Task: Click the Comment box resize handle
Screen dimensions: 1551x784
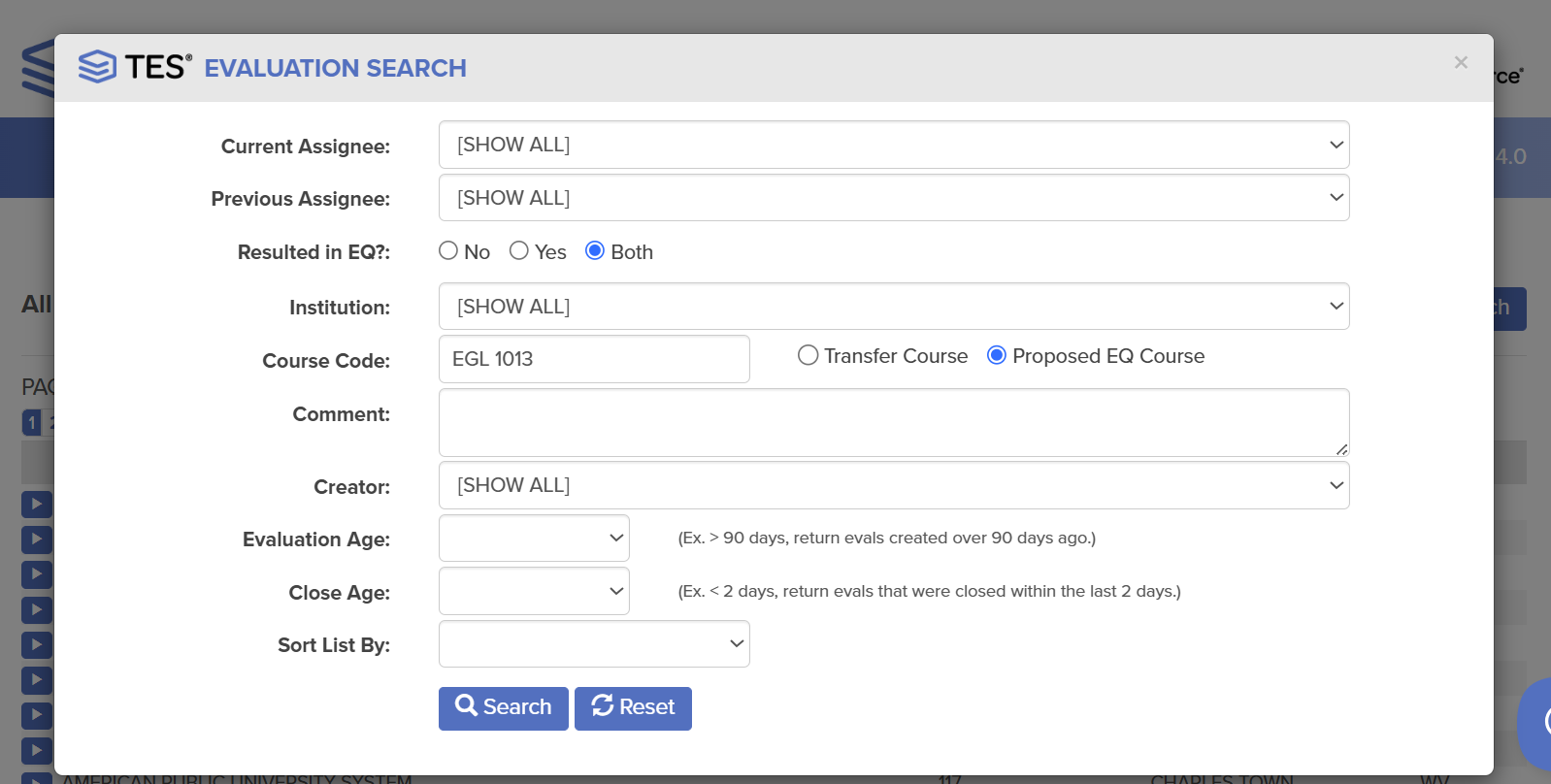Action: coord(1341,448)
